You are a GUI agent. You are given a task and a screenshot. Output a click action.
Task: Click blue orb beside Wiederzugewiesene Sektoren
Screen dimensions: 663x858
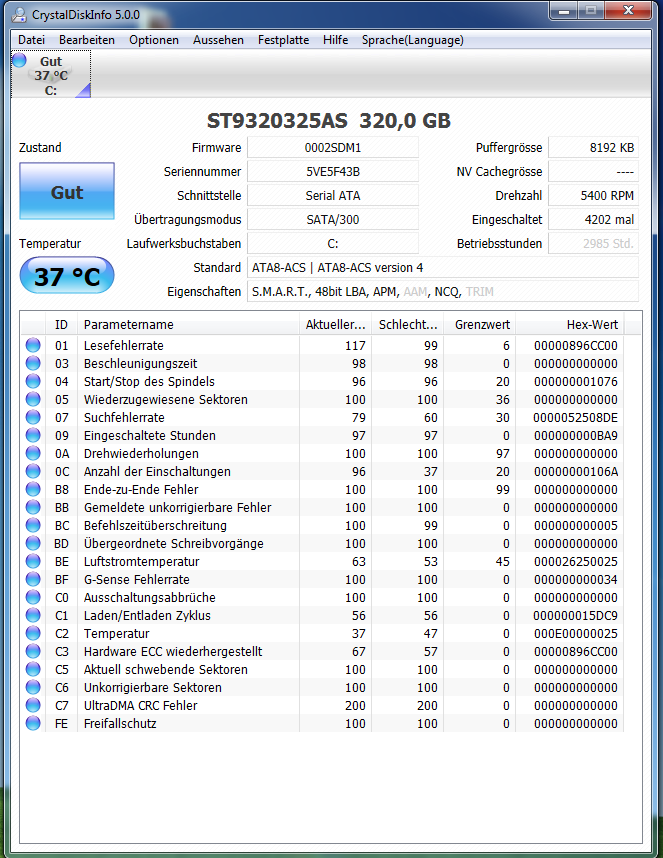(34, 400)
